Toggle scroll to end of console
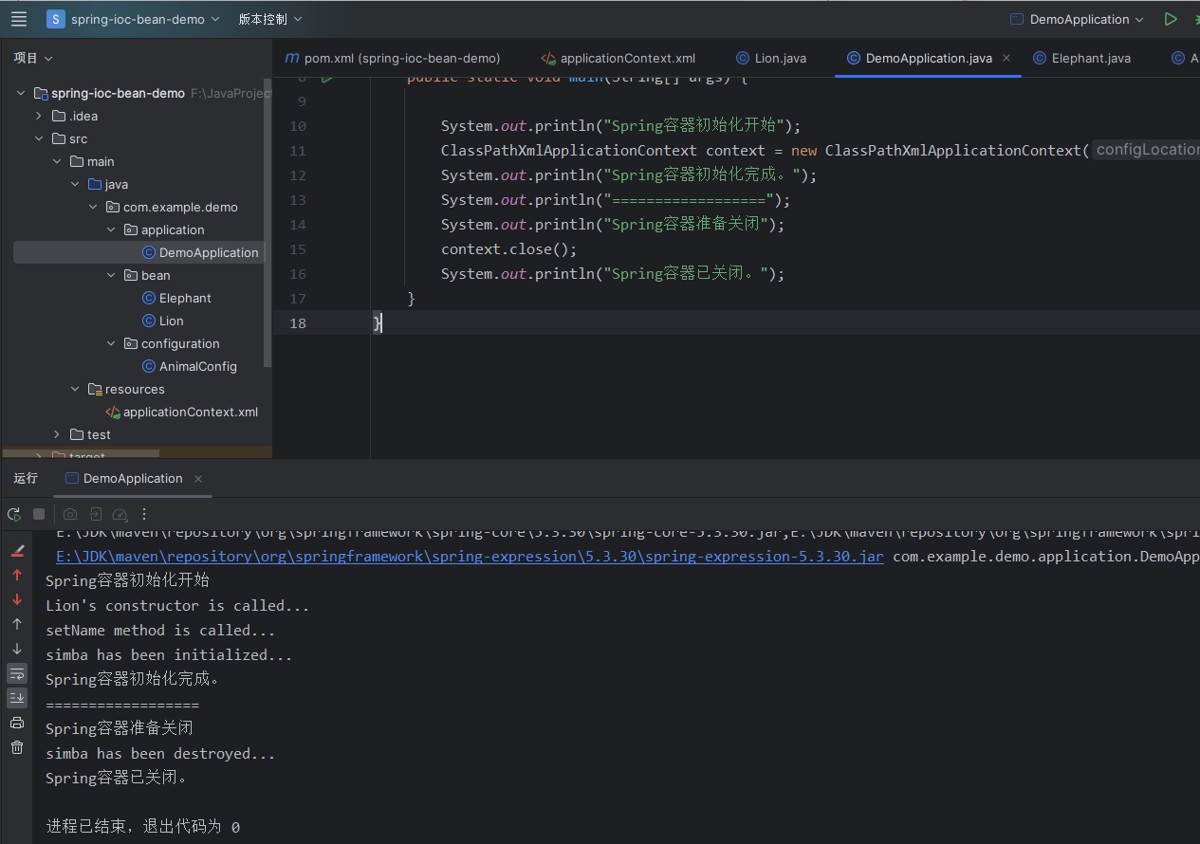Viewport: 1200px width, 844px height. (17, 698)
